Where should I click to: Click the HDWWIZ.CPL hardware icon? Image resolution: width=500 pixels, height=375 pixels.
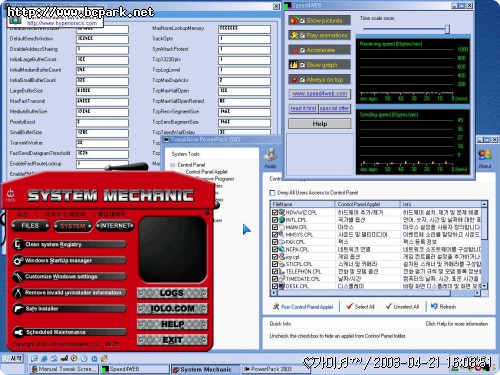tap(282, 212)
